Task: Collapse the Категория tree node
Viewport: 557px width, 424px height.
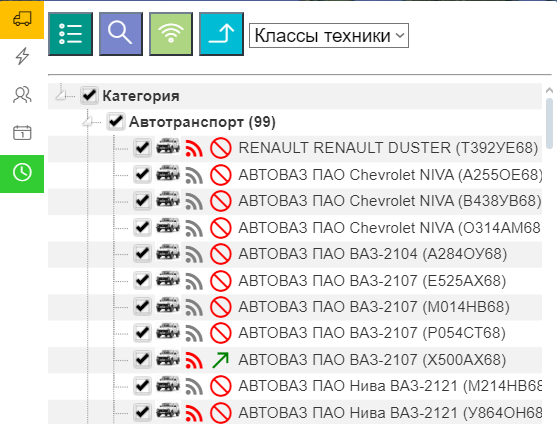Action: [x=61, y=95]
